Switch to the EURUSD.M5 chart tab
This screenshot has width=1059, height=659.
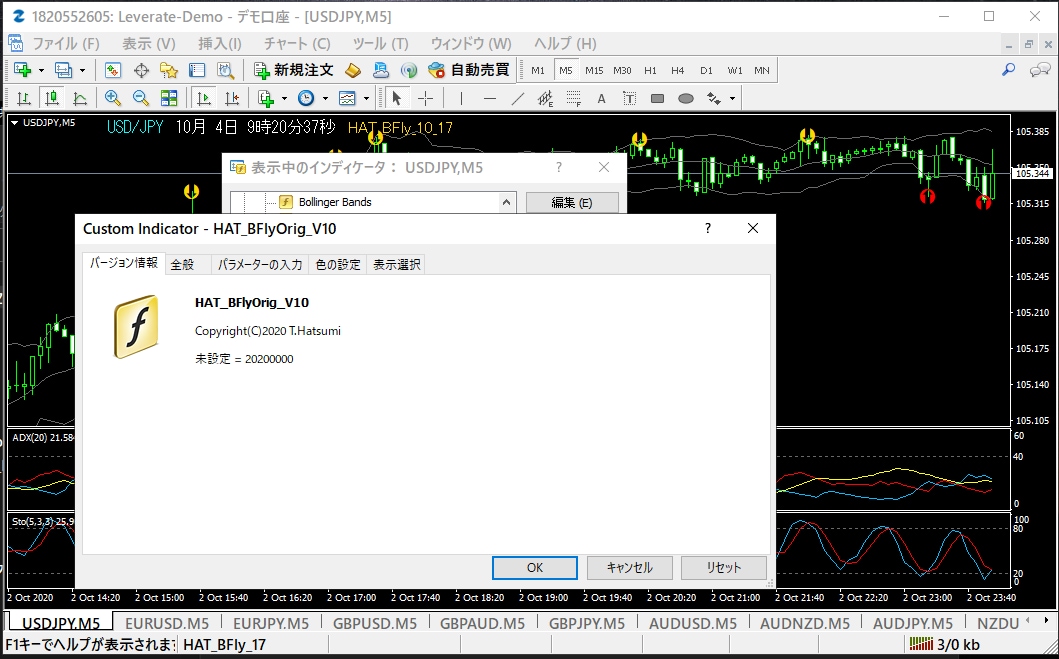point(167,623)
